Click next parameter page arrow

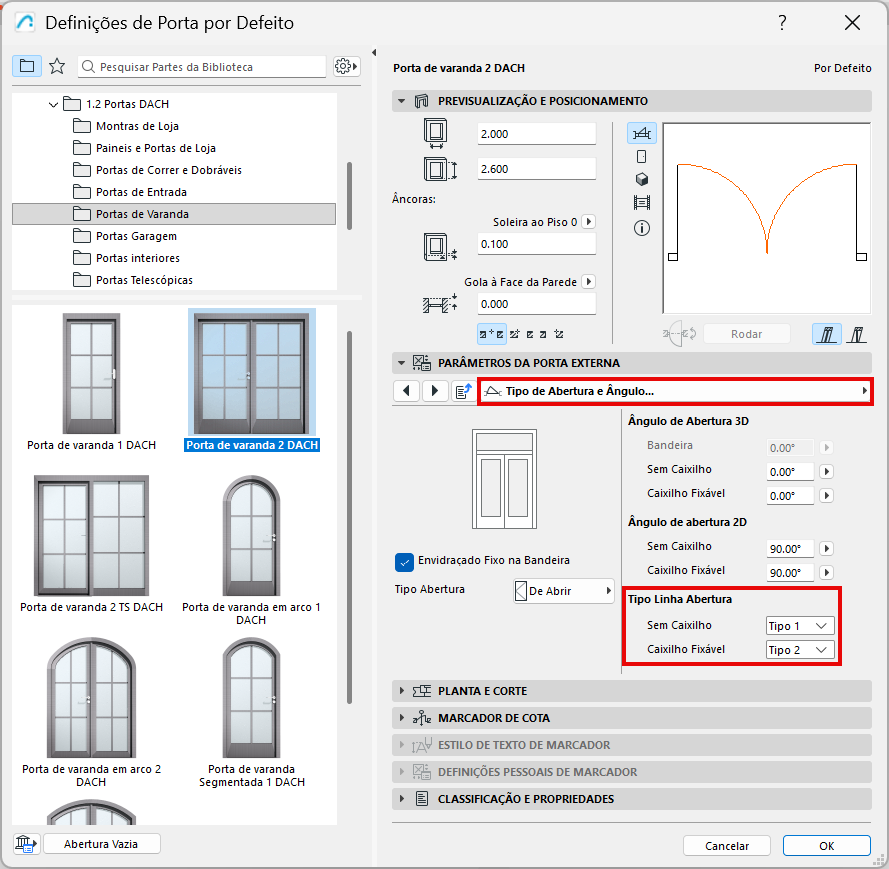pyautogui.click(x=435, y=391)
